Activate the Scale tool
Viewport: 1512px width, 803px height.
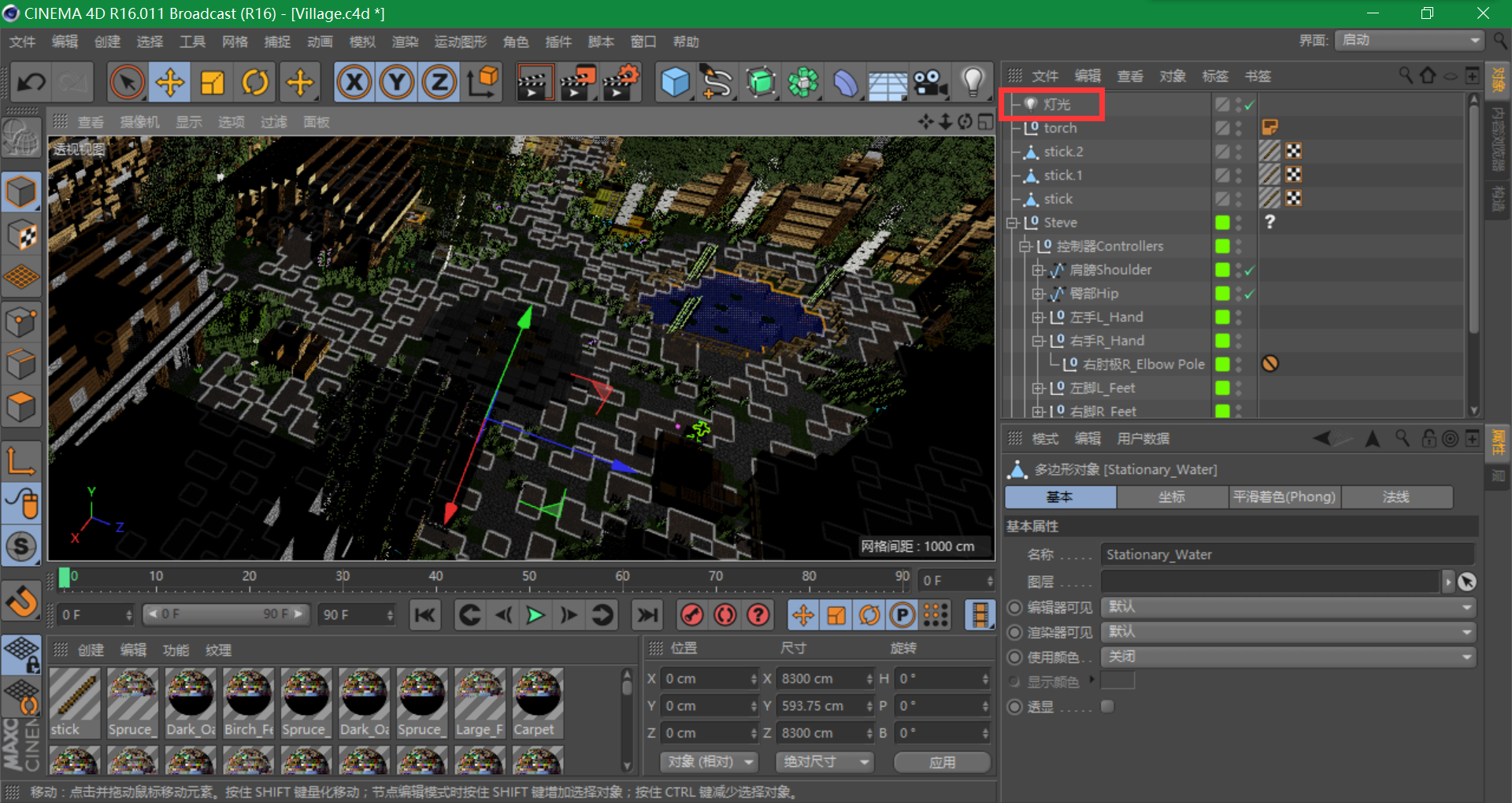pos(213,82)
